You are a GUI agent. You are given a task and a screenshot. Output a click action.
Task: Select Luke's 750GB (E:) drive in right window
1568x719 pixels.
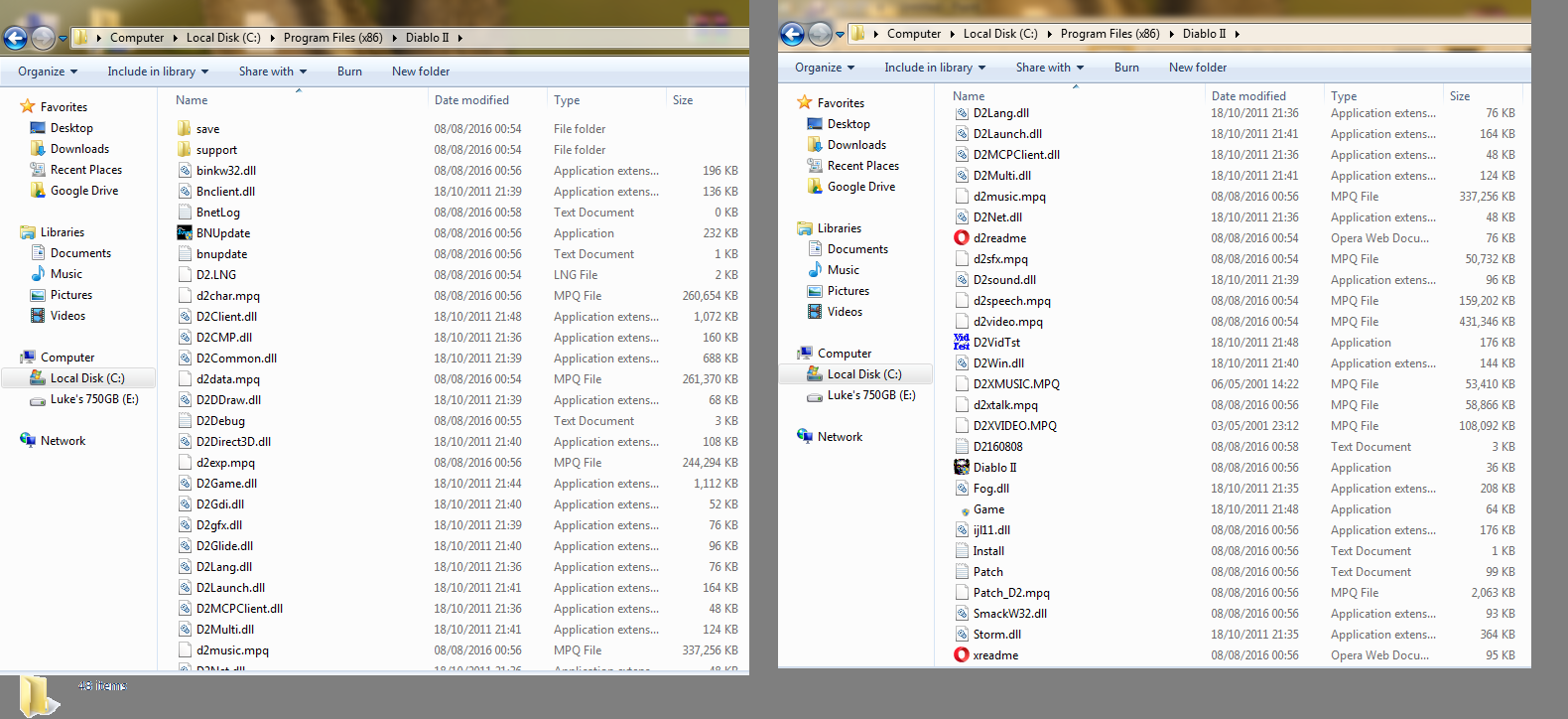(x=871, y=395)
